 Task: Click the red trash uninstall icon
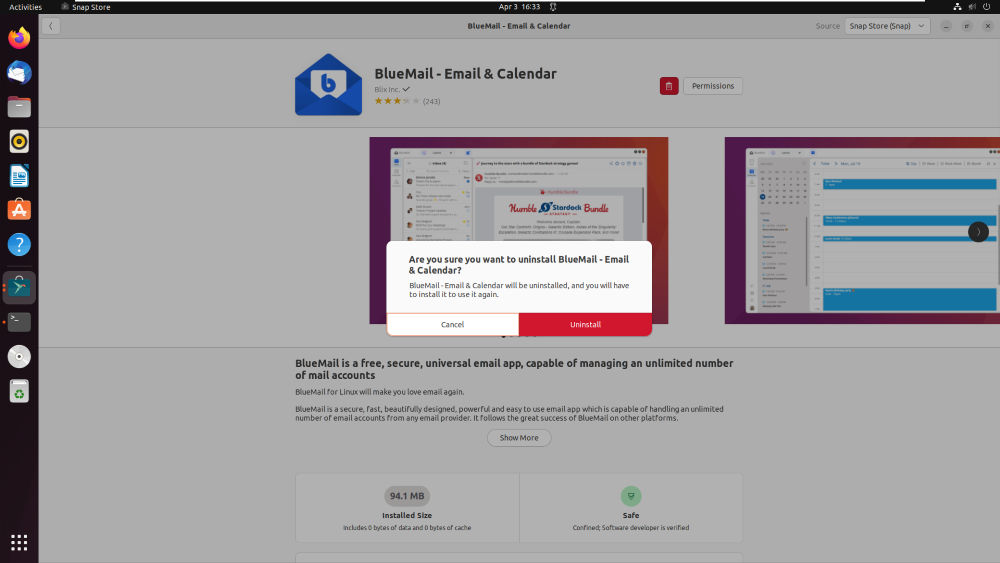tap(669, 86)
